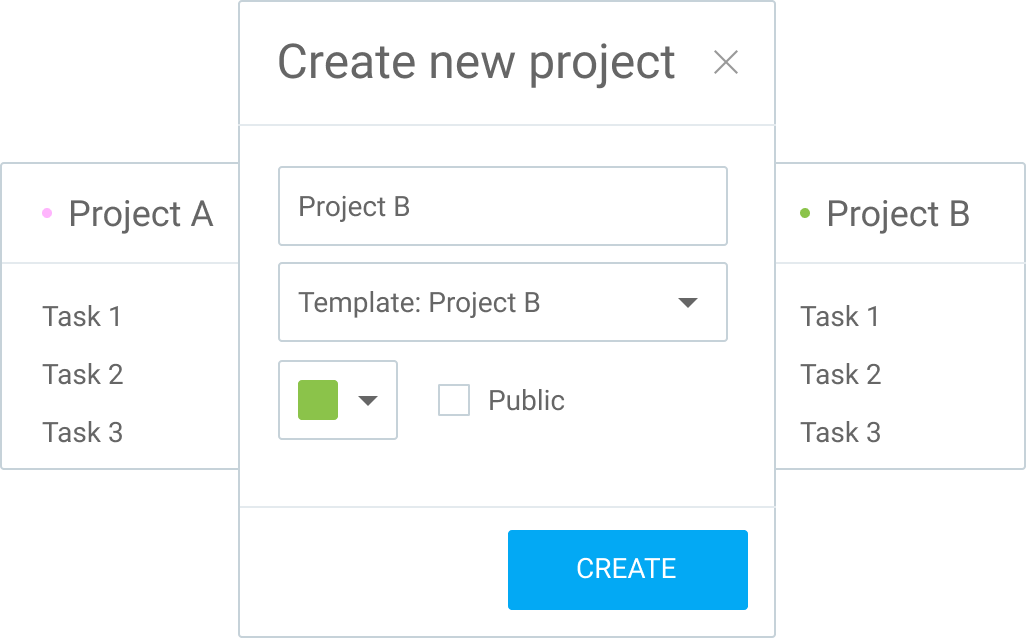The height and width of the screenshot is (638, 1026).
Task: Click the Template dropdown arrow
Action: [688, 302]
